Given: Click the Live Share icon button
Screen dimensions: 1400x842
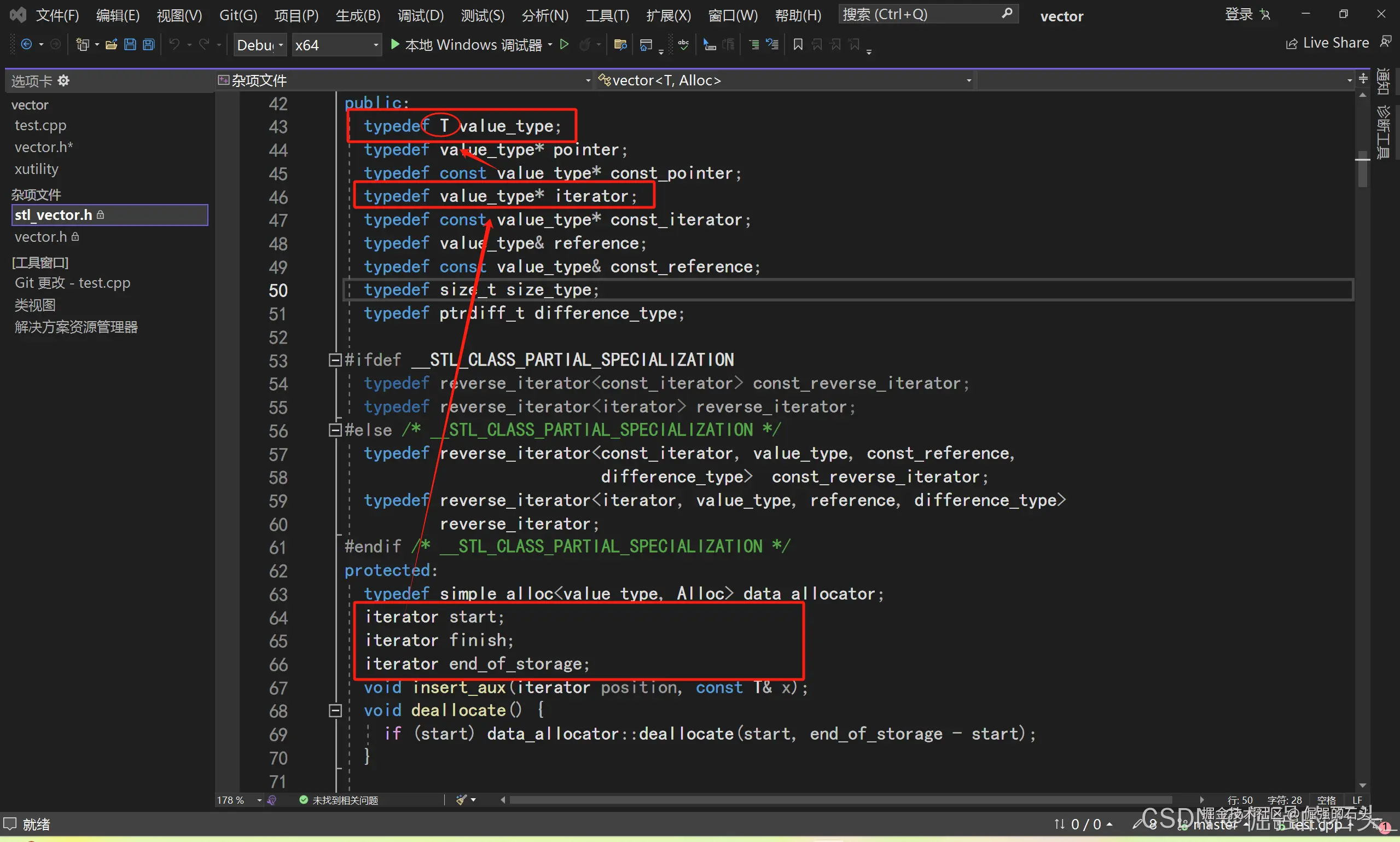Looking at the screenshot, I should tap(1292, 44).
